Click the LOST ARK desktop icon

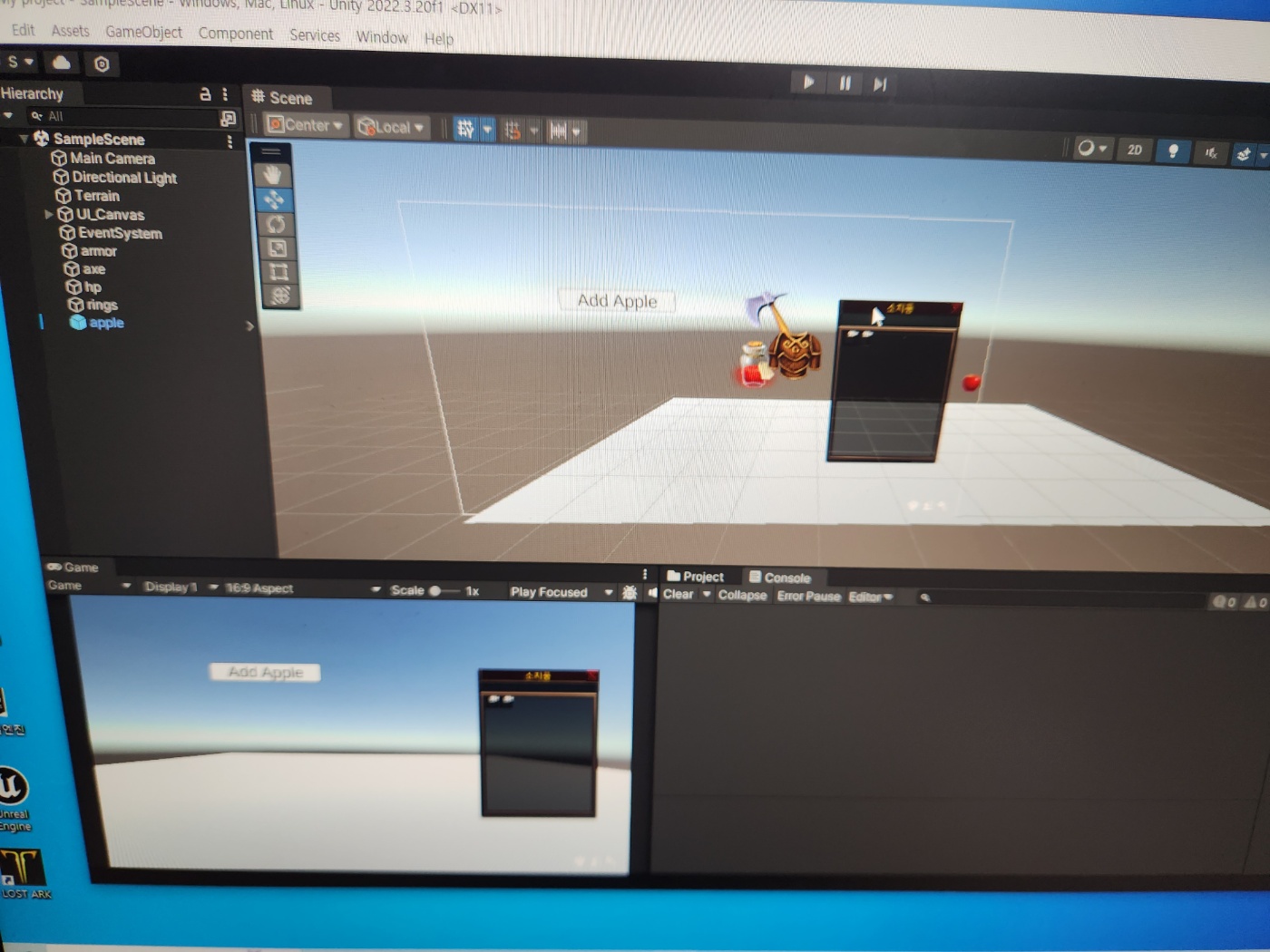point(24,874)
